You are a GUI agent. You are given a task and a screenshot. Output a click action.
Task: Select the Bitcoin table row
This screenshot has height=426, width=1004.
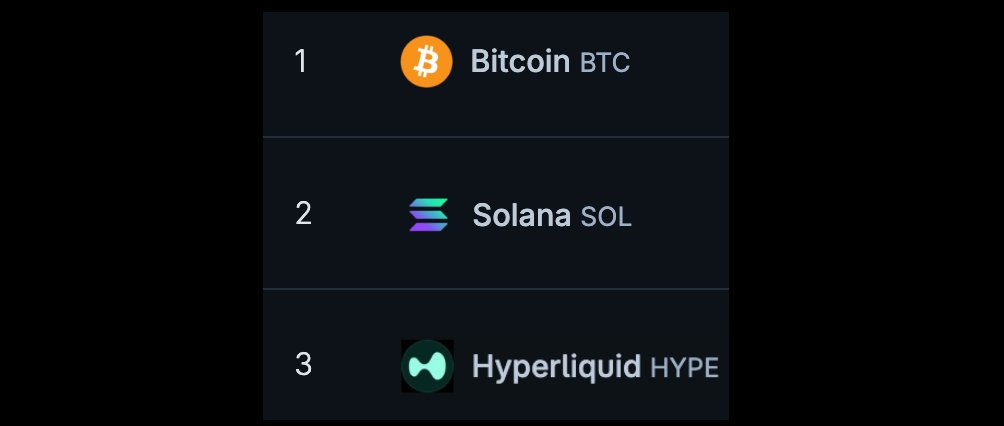(496, 74)
